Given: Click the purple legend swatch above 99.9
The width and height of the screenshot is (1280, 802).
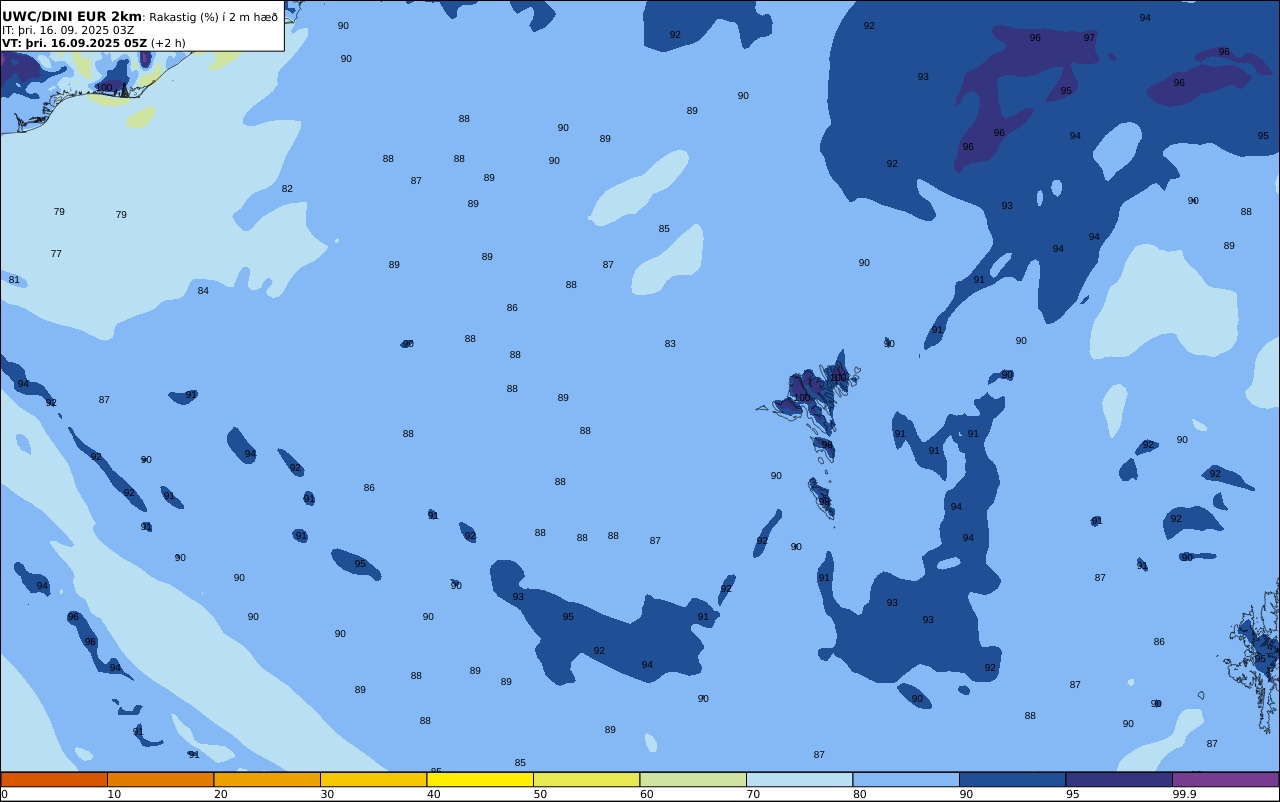Looking at the screenshot, I should click(x=1225, y=779).
